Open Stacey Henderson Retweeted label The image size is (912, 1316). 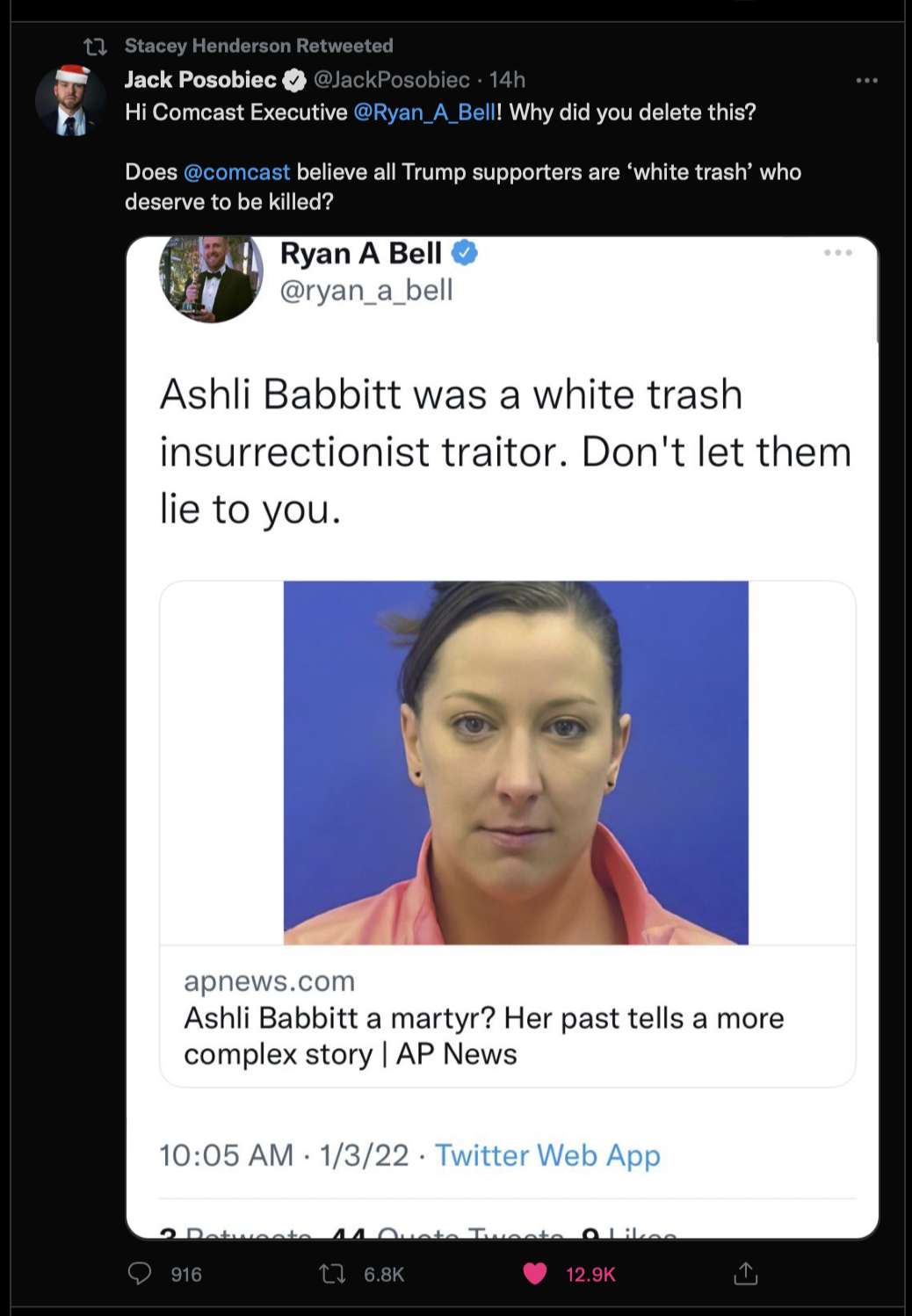259,46
